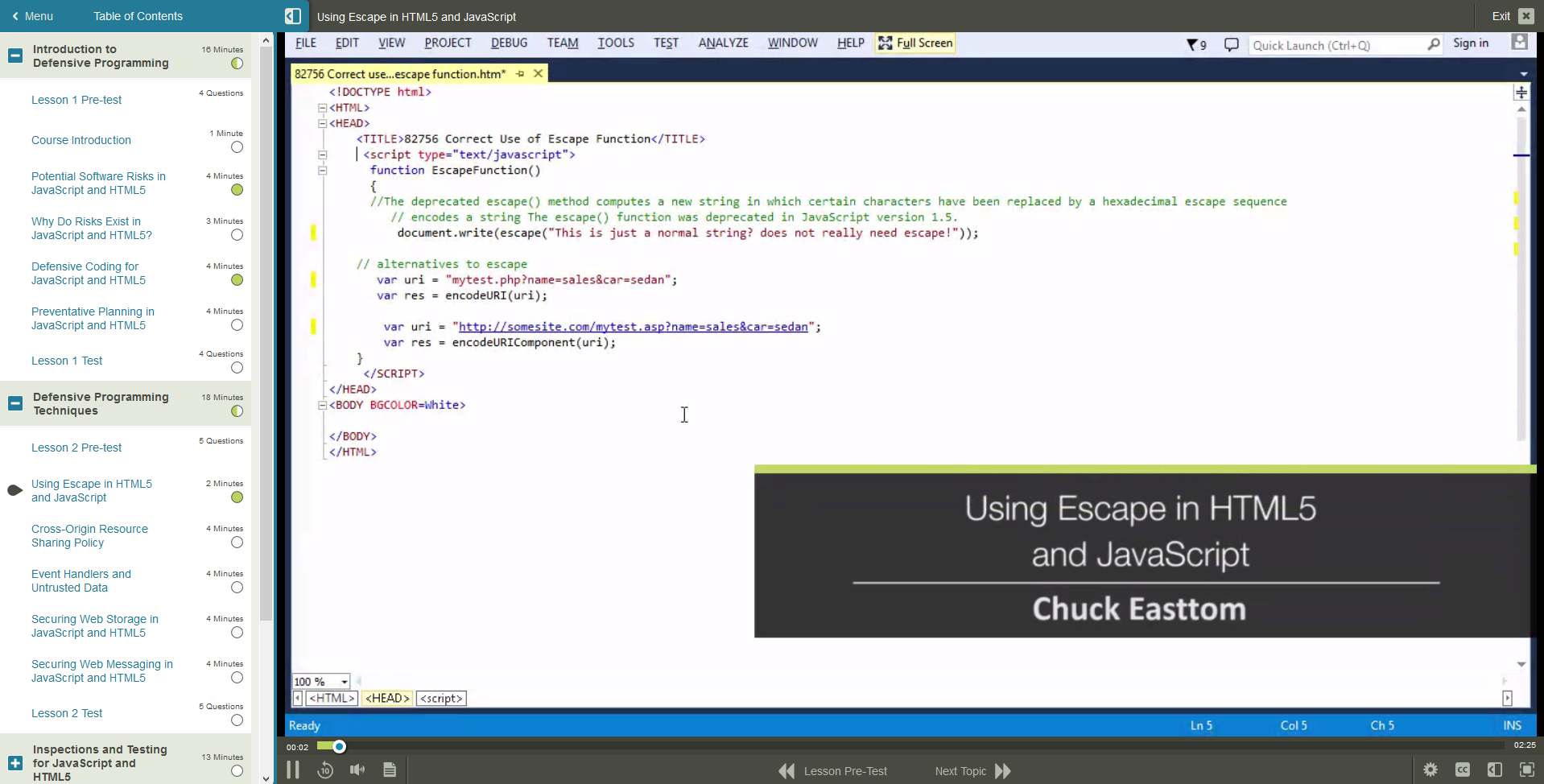Open the transcript notes icon
This screenshot has width=1544, height=784.
tap(390, 770)
